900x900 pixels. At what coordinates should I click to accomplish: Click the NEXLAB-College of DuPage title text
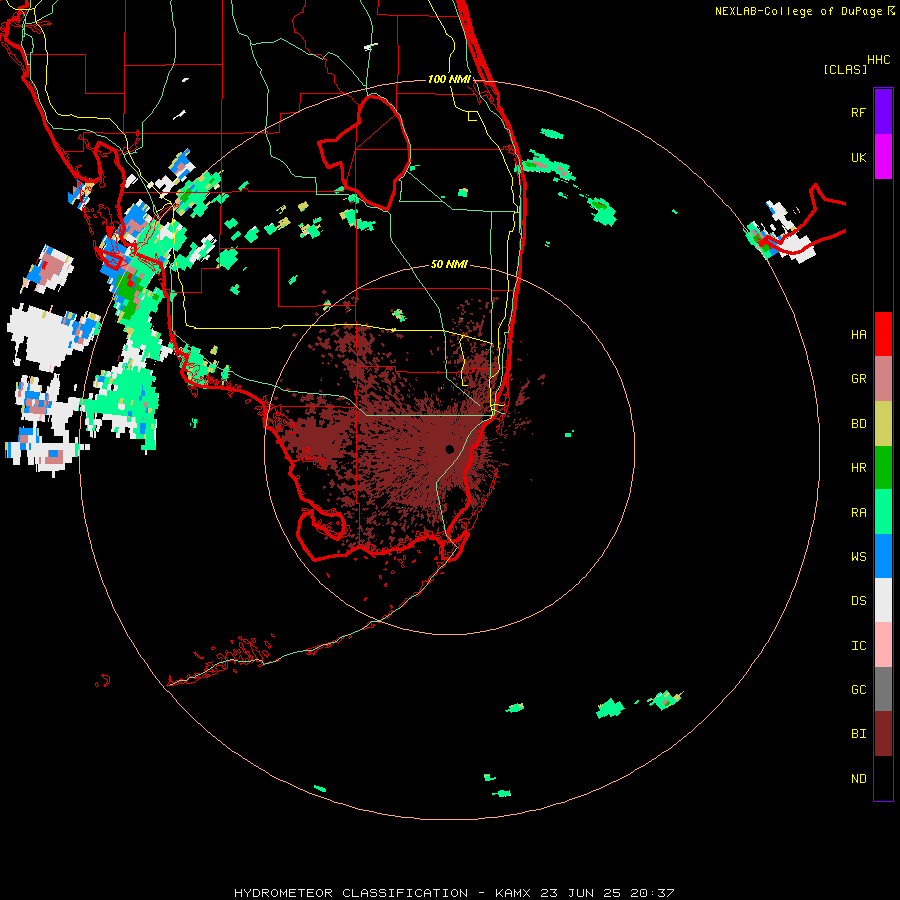point(800,11)
